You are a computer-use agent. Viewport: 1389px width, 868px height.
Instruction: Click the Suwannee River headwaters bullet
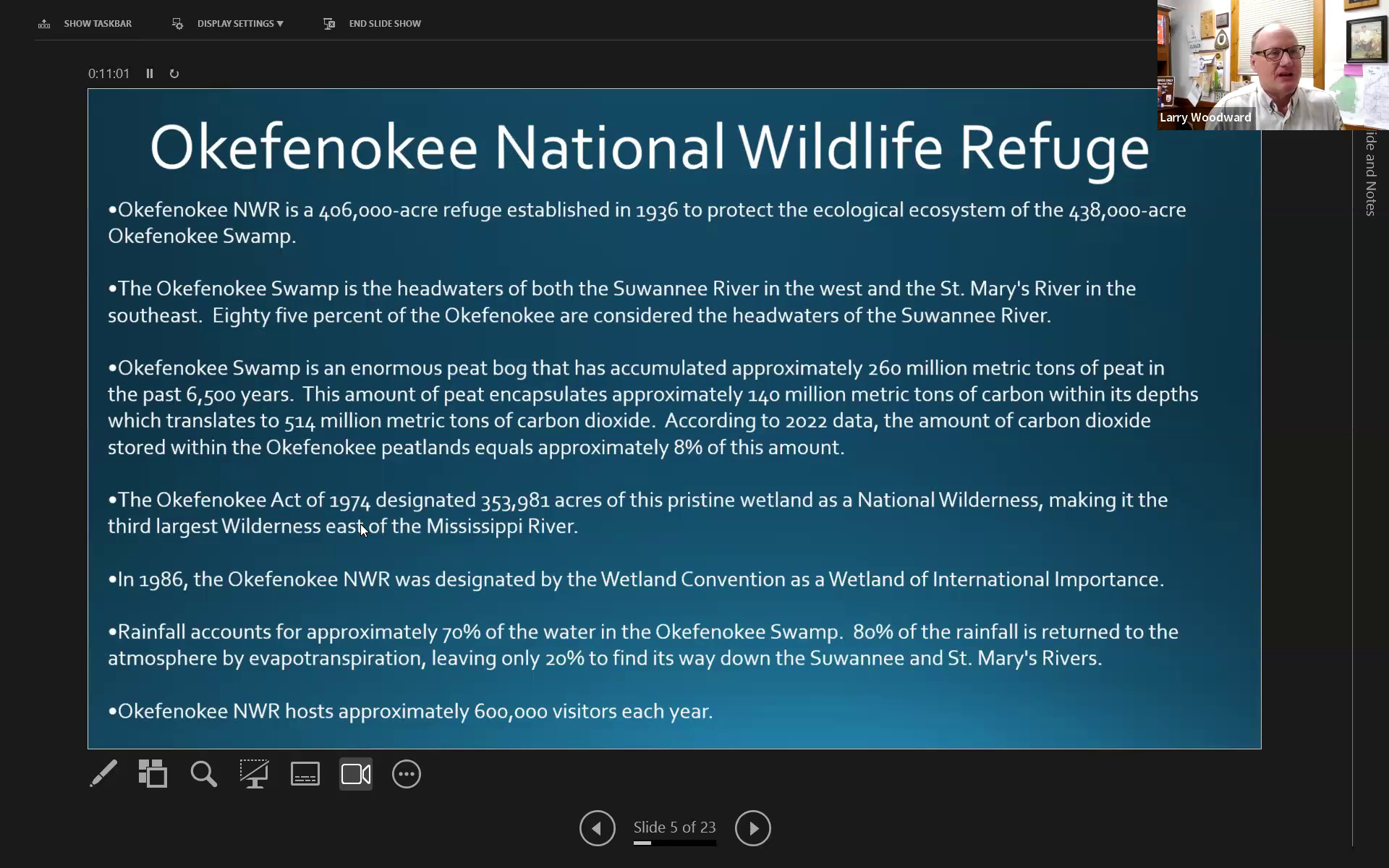coord(622,302)
